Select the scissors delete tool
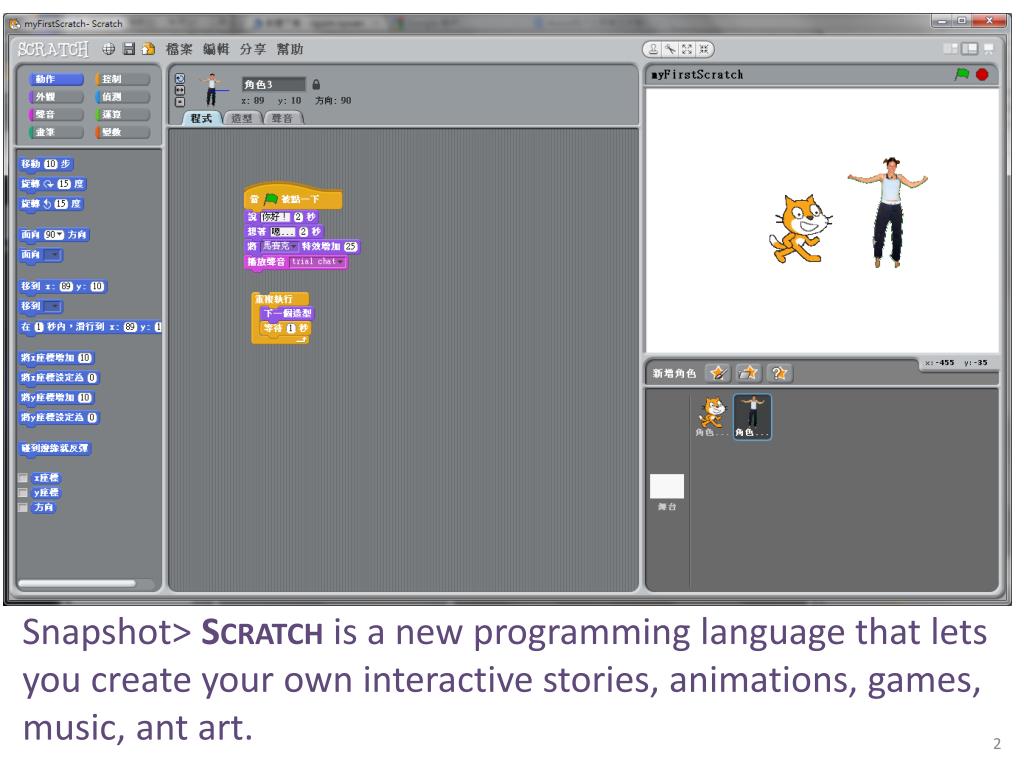 tap(671, 49)
